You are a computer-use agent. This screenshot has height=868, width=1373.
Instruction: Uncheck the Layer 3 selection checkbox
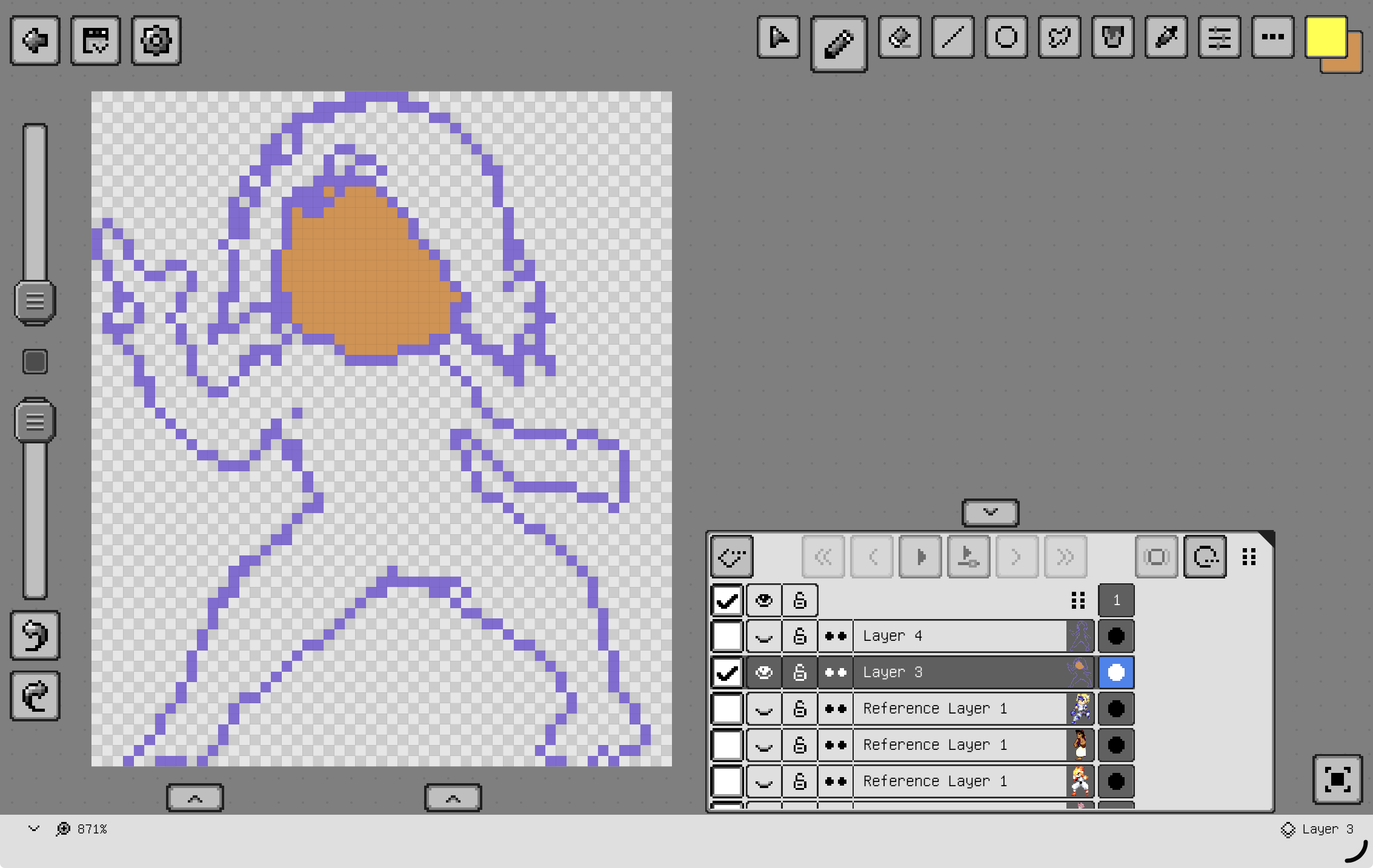click(x=726, y=672)
